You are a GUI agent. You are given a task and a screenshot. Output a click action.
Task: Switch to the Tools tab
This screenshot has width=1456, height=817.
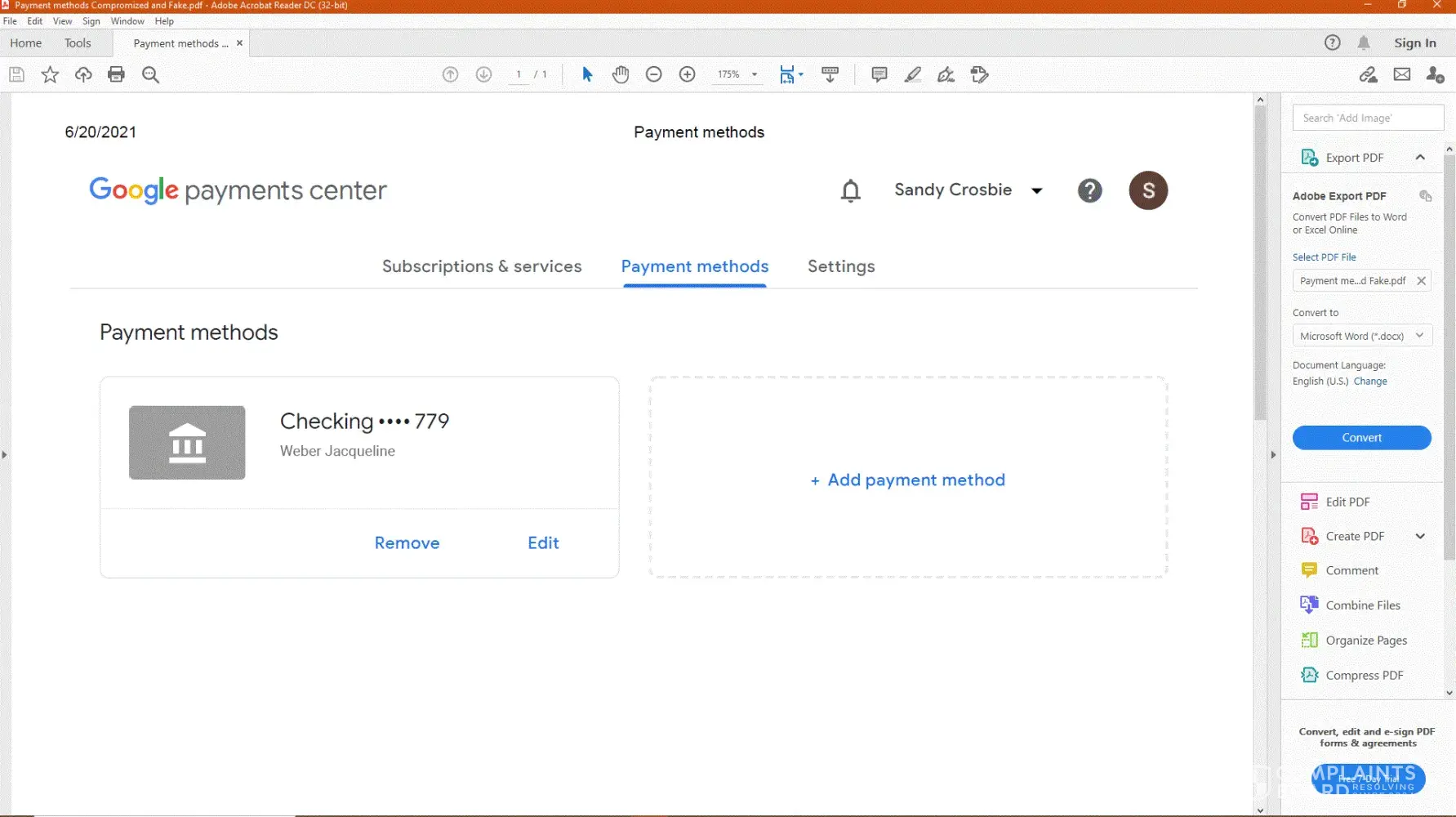[78, 43]
